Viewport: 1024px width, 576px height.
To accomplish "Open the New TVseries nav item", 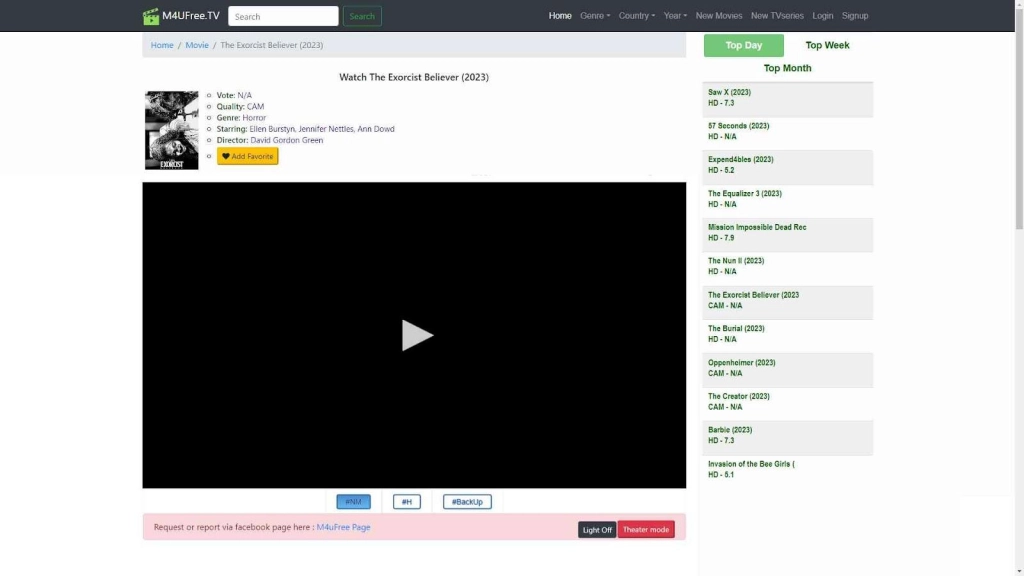I will (x=776, y=16).
